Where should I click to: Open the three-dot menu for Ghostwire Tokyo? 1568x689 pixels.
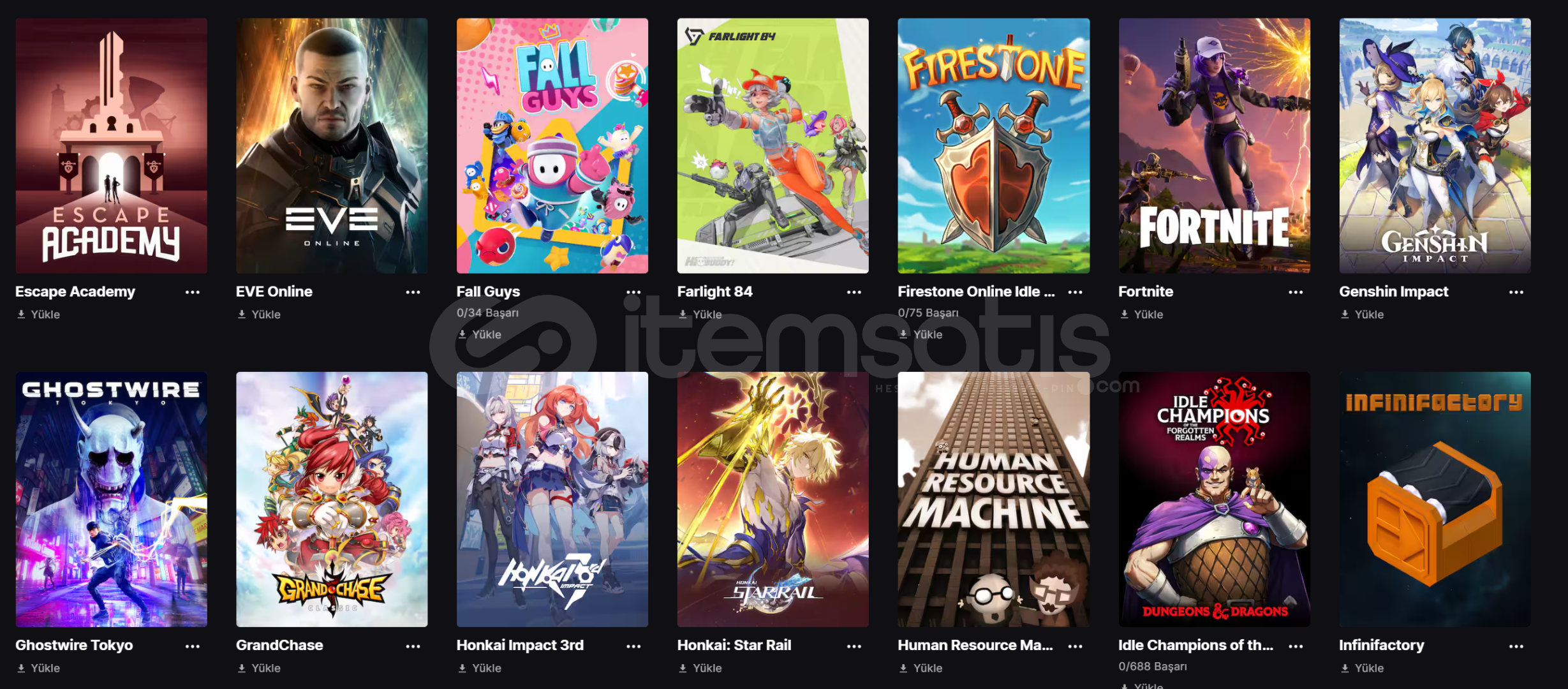pyautogui.click(x=192, y=646)
